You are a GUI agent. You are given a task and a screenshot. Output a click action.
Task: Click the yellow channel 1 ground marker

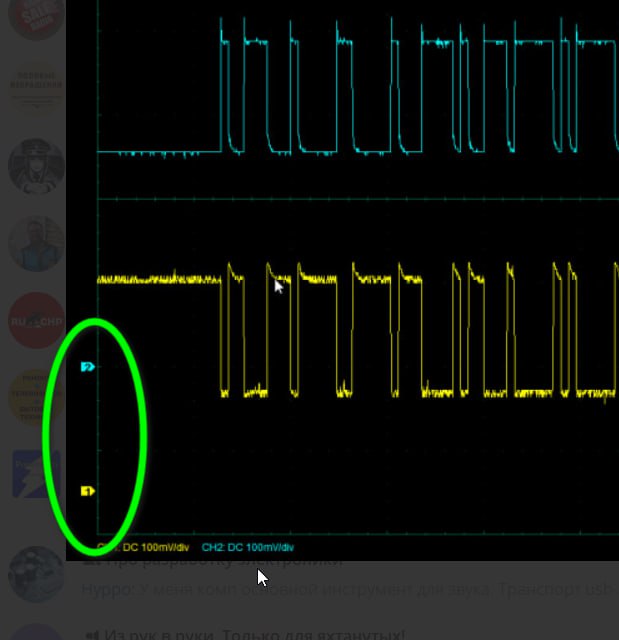point(87,491)
